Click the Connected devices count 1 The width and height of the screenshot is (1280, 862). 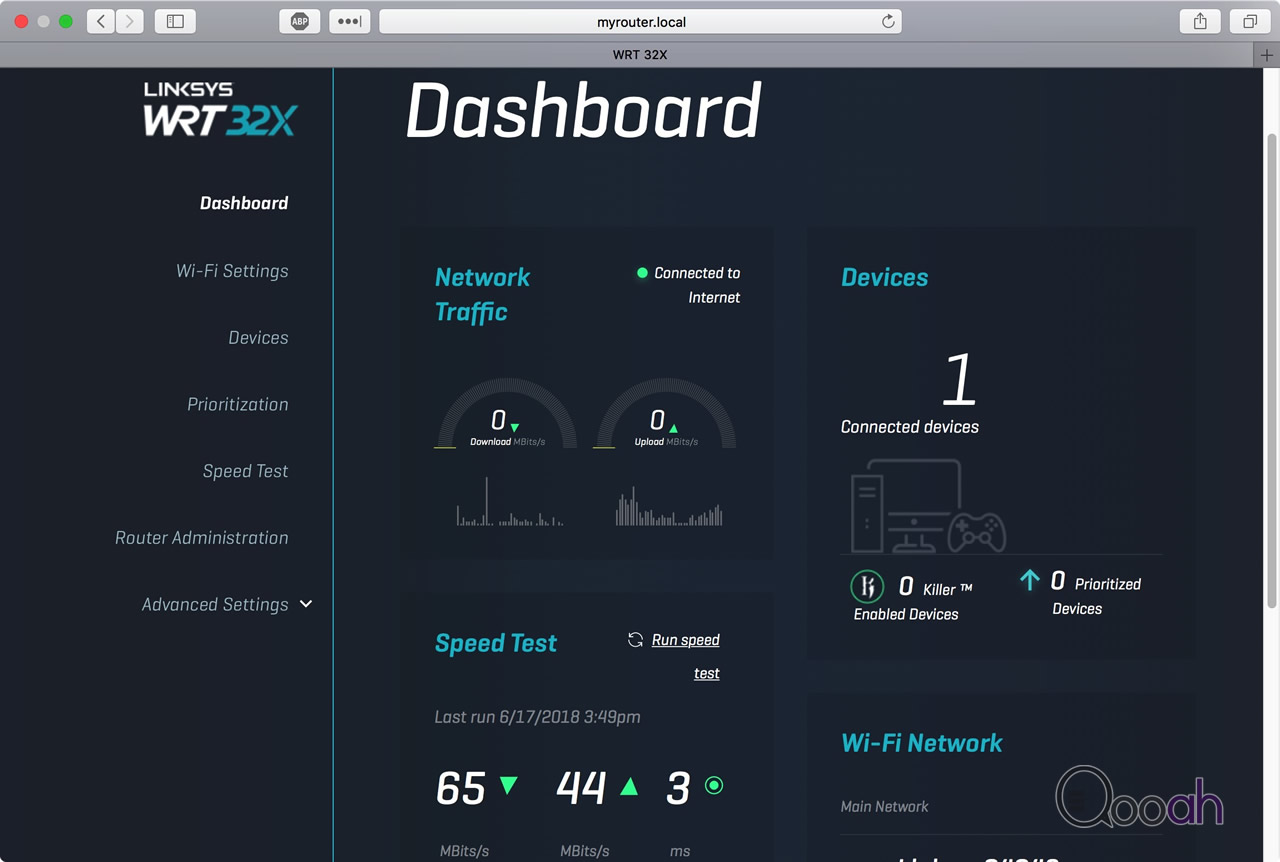pyautogui.click(x=960, y=380)
